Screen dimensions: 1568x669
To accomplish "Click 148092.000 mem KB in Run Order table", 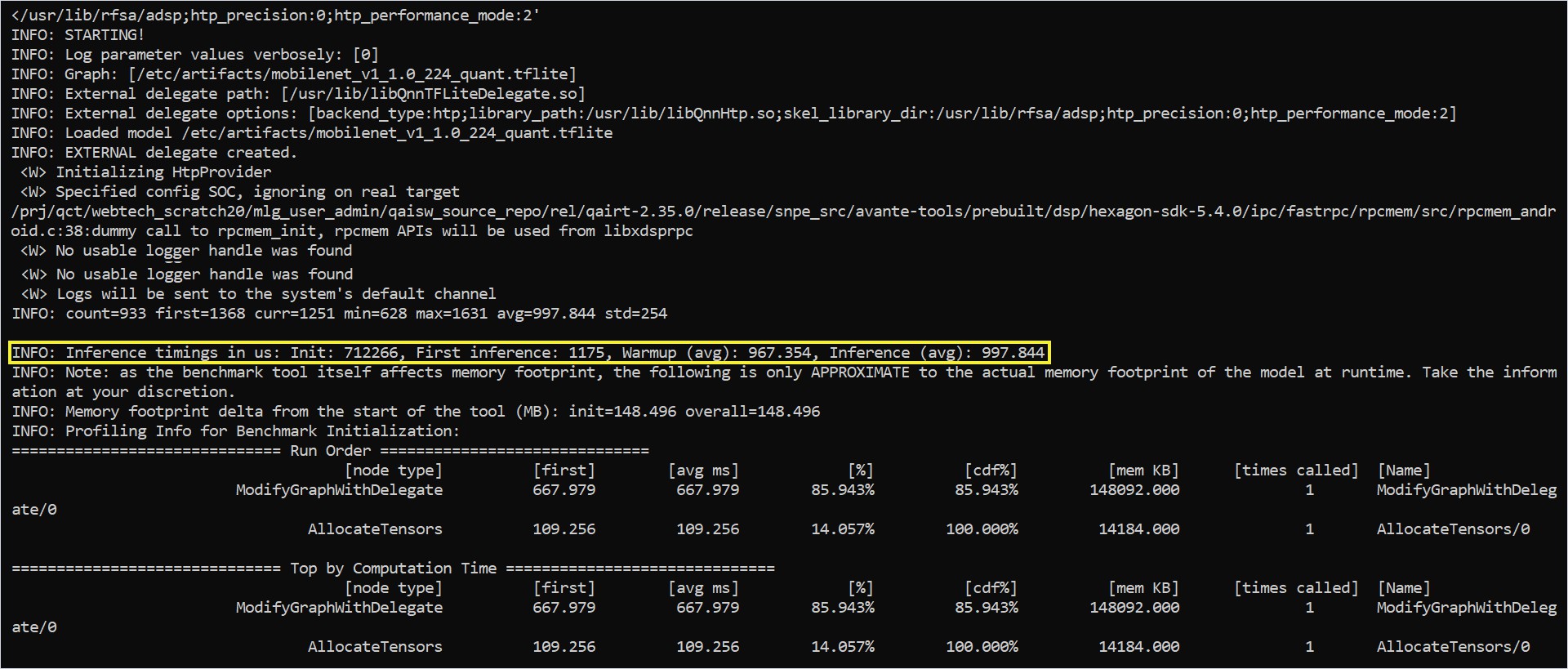I will pos(1134,490).
